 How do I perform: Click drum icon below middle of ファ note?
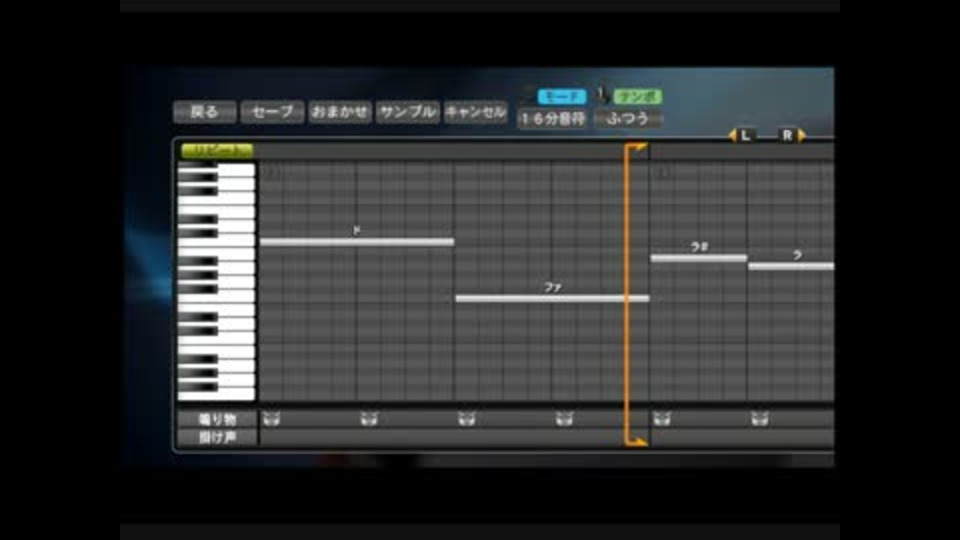tap(564, 419)
